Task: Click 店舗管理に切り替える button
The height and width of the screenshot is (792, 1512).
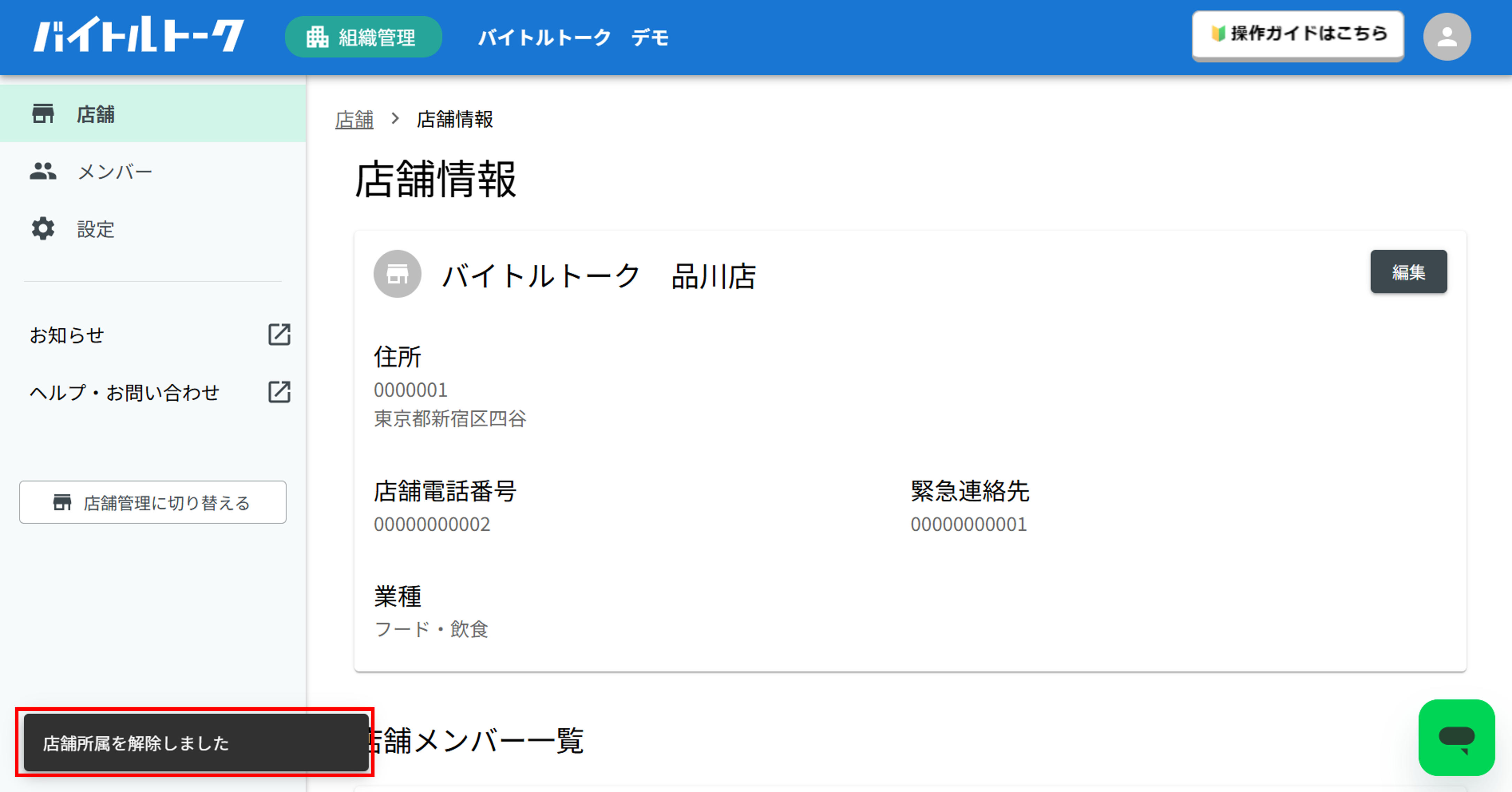Action: coord(153,502)
